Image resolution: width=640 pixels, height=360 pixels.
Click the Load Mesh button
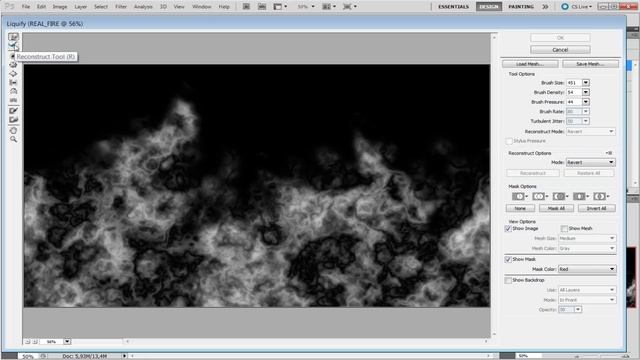tap(530, 64)
